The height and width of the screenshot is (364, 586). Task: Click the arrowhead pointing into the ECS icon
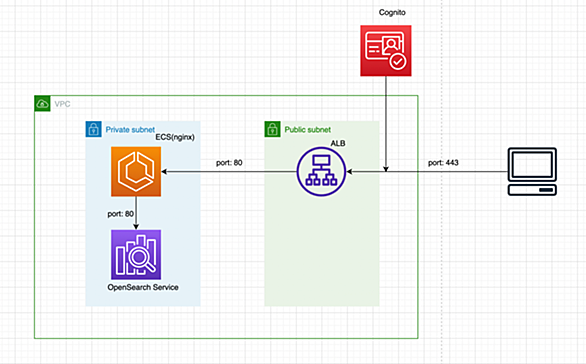click(164, 172)
